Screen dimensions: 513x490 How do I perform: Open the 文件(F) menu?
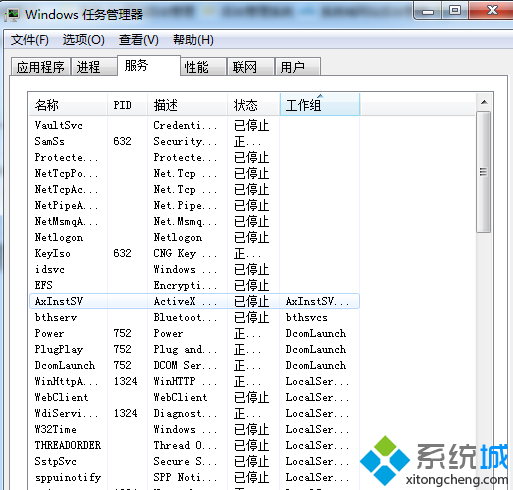pos(30,40)
